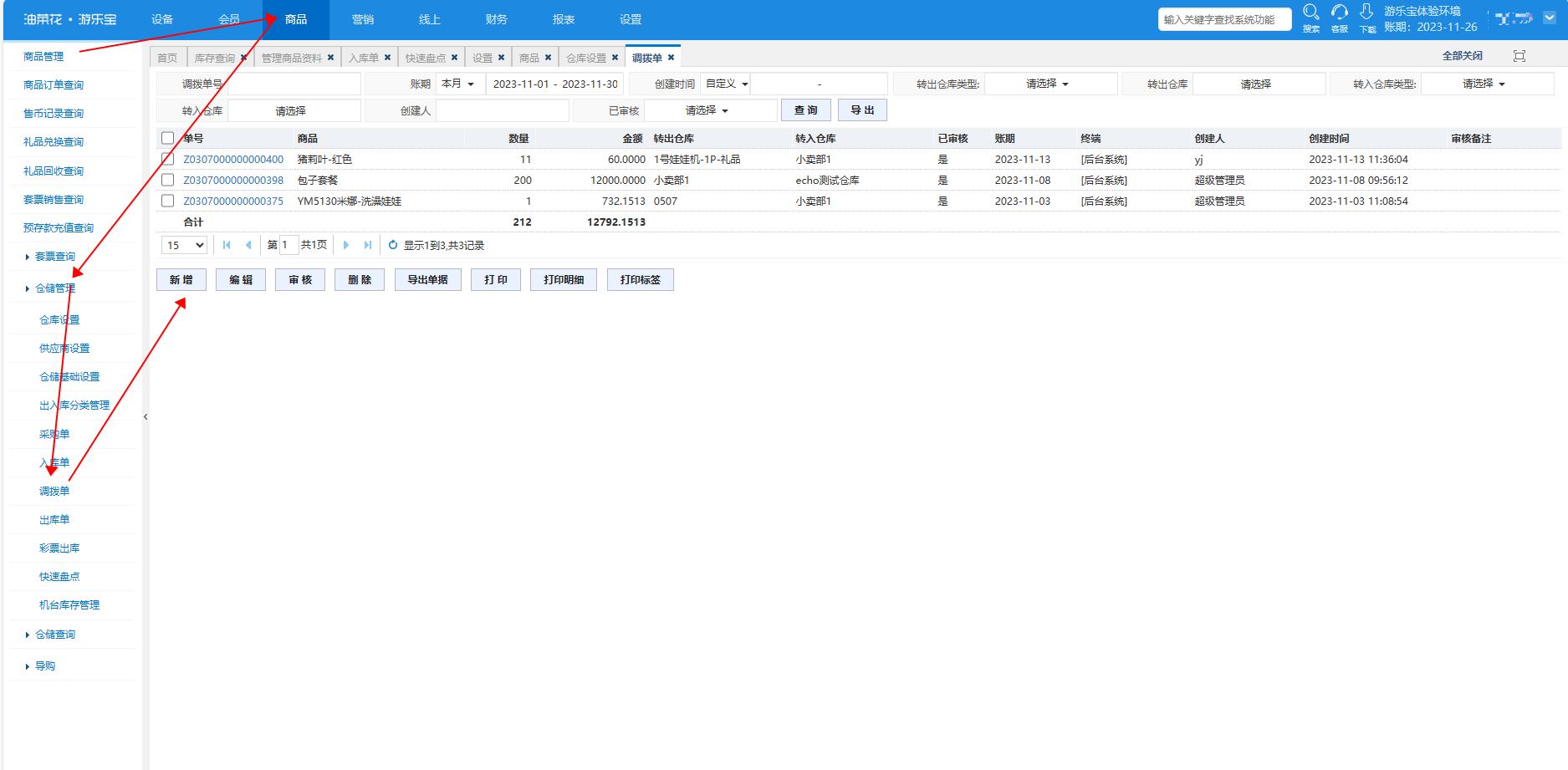The height and width of the screenshot is (770, 1568).
Task: Click the fullscreen toggle icon beside 全部关闭
Action: [x=1519, y=56]
